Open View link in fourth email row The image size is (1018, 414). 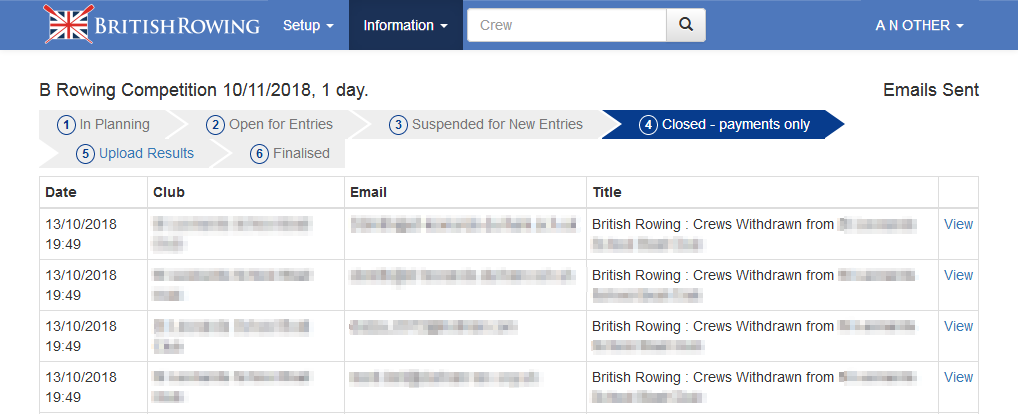[958, 377]
